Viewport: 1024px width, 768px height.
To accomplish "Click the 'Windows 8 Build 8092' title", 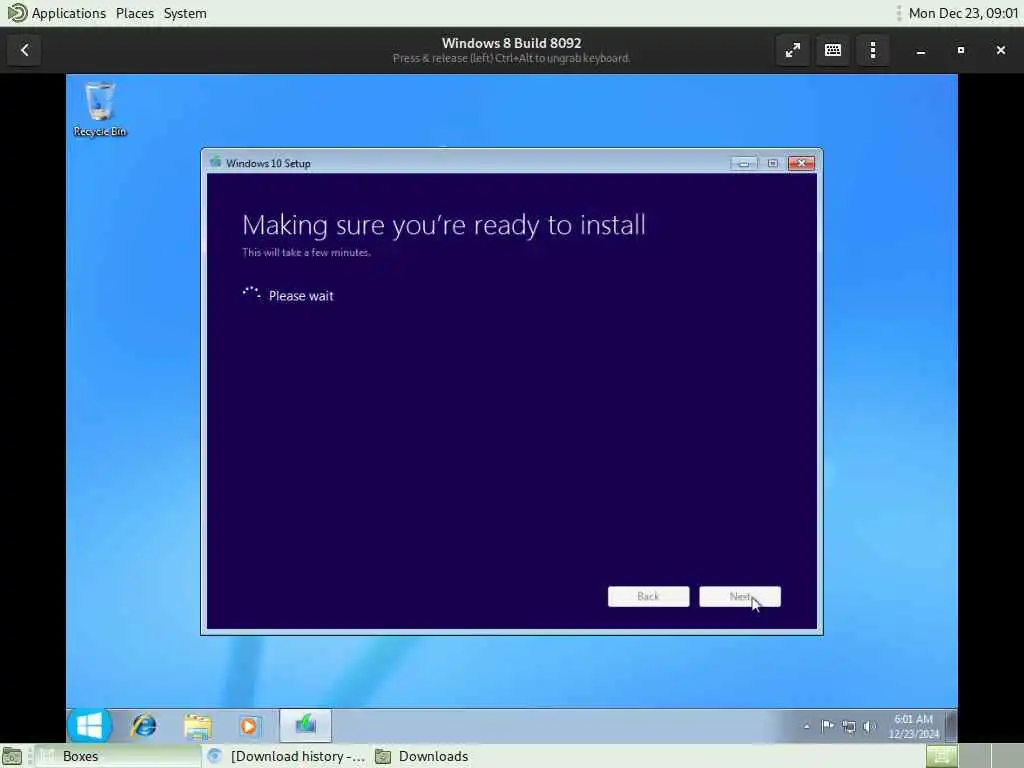I will [511, 43].
